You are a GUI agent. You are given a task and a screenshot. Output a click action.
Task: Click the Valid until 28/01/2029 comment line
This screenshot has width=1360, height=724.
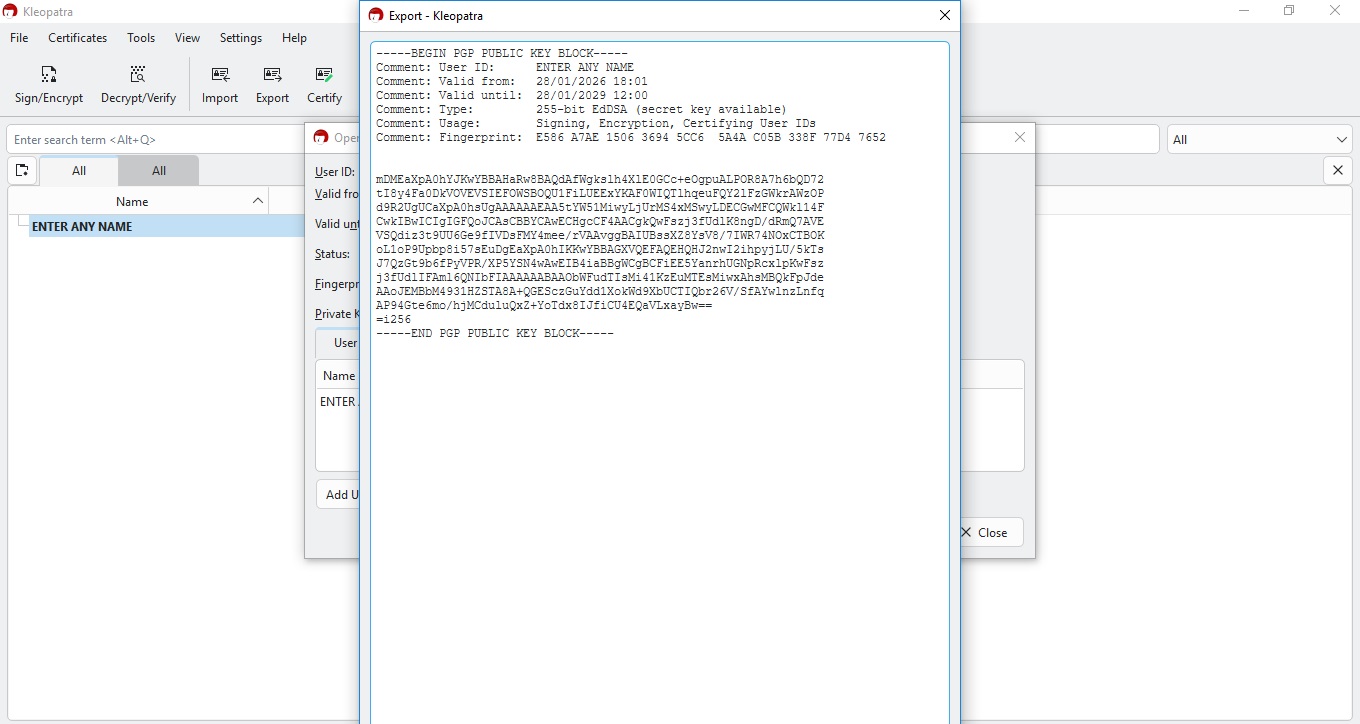(512, 95)
